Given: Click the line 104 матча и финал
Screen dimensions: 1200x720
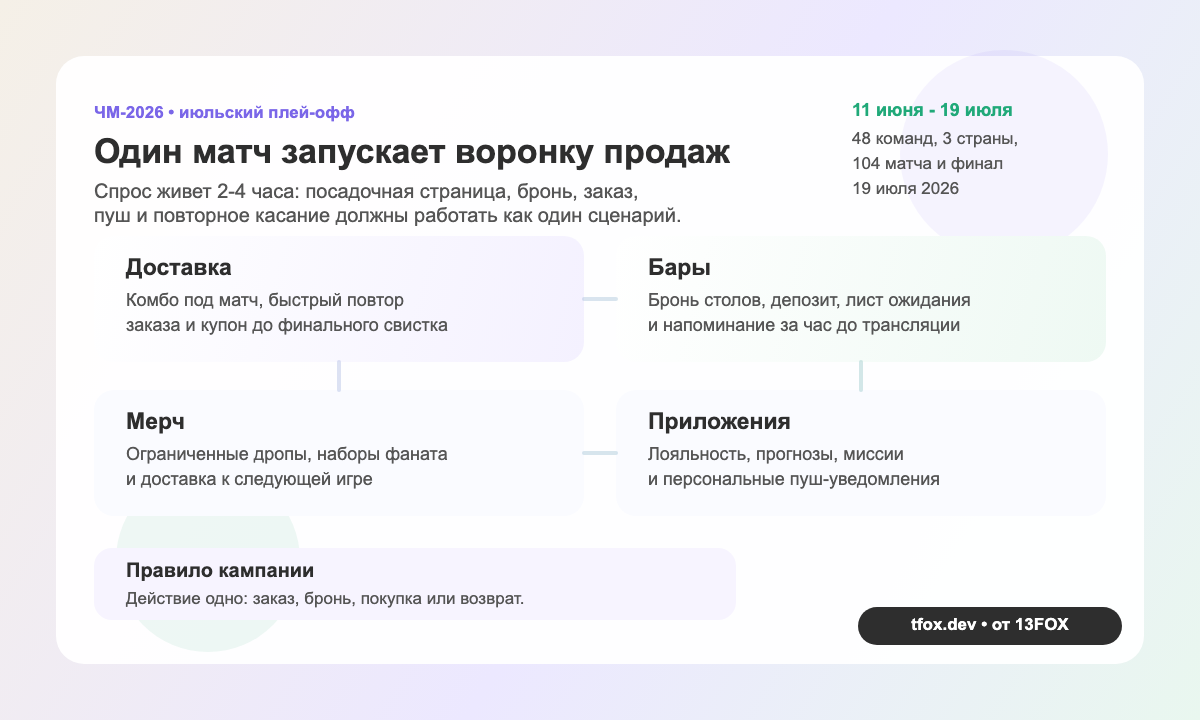Looking at the screenshot, I should point(927,163).
